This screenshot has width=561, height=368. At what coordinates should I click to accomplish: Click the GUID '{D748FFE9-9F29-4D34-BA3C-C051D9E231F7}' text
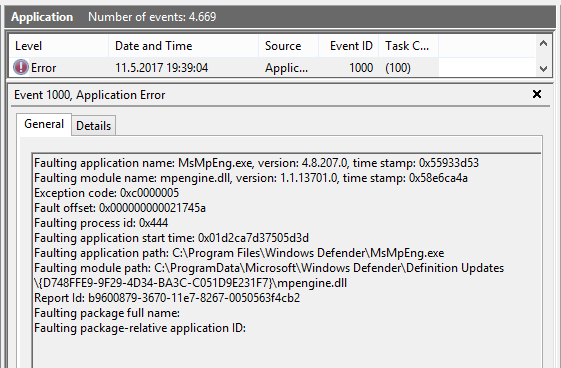click(155, 283)
